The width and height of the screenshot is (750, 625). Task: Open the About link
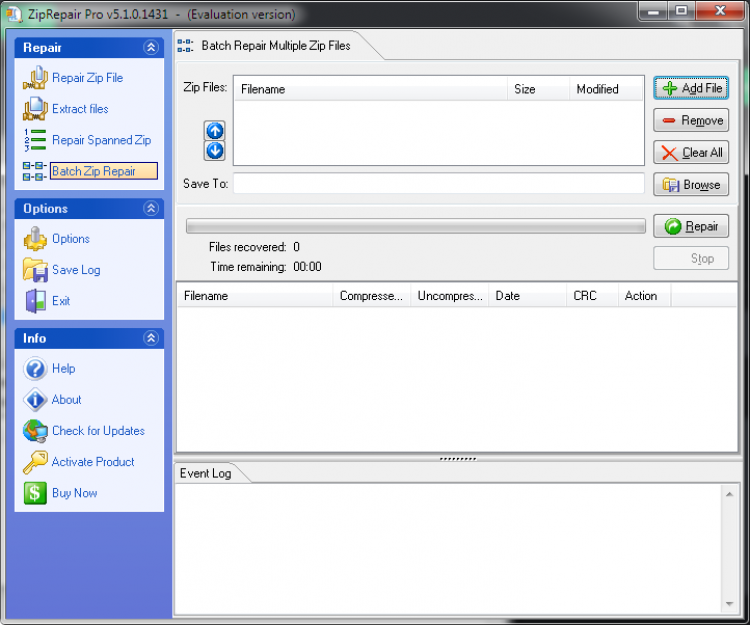coord(66,400)
